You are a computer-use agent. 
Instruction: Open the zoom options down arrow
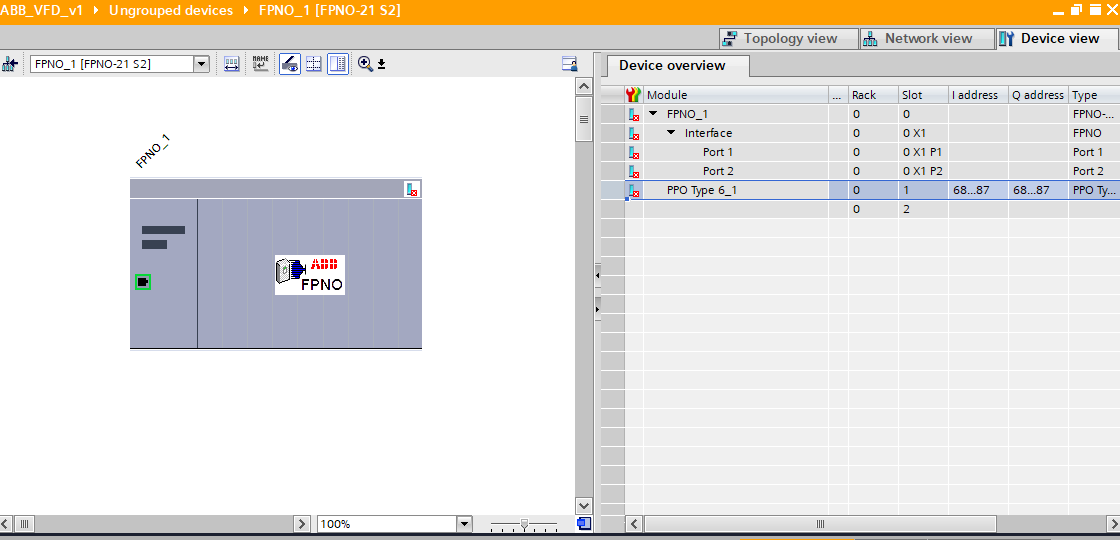pos(381,65)
